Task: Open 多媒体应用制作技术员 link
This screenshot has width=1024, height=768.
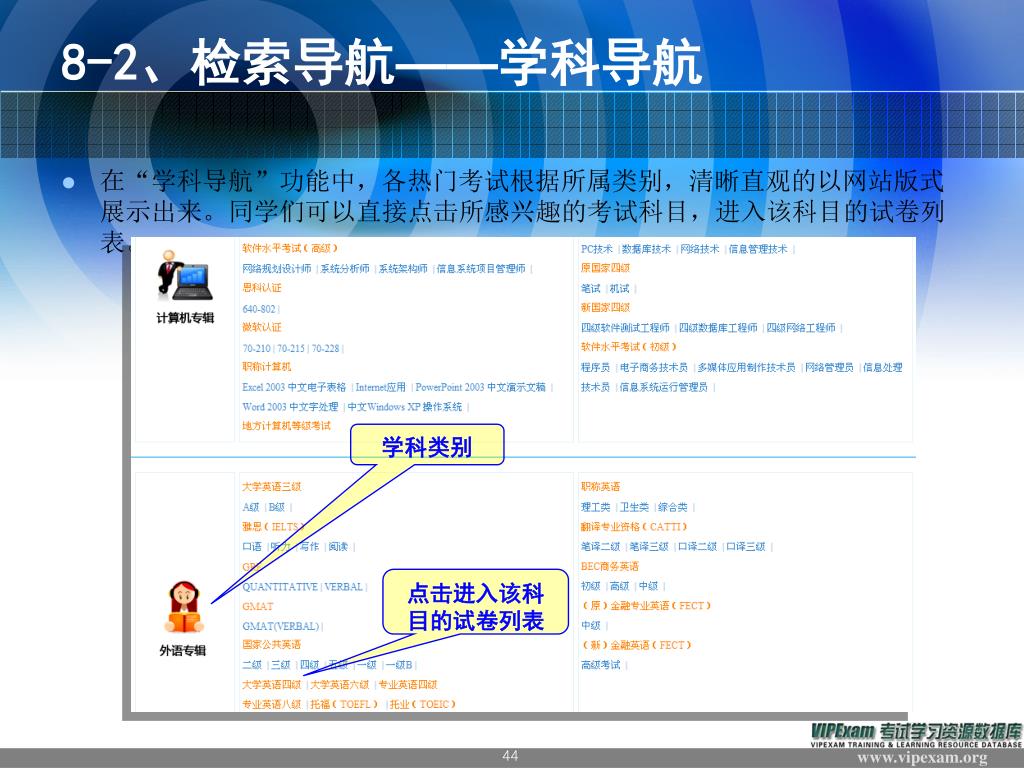Action: [746, 368]
